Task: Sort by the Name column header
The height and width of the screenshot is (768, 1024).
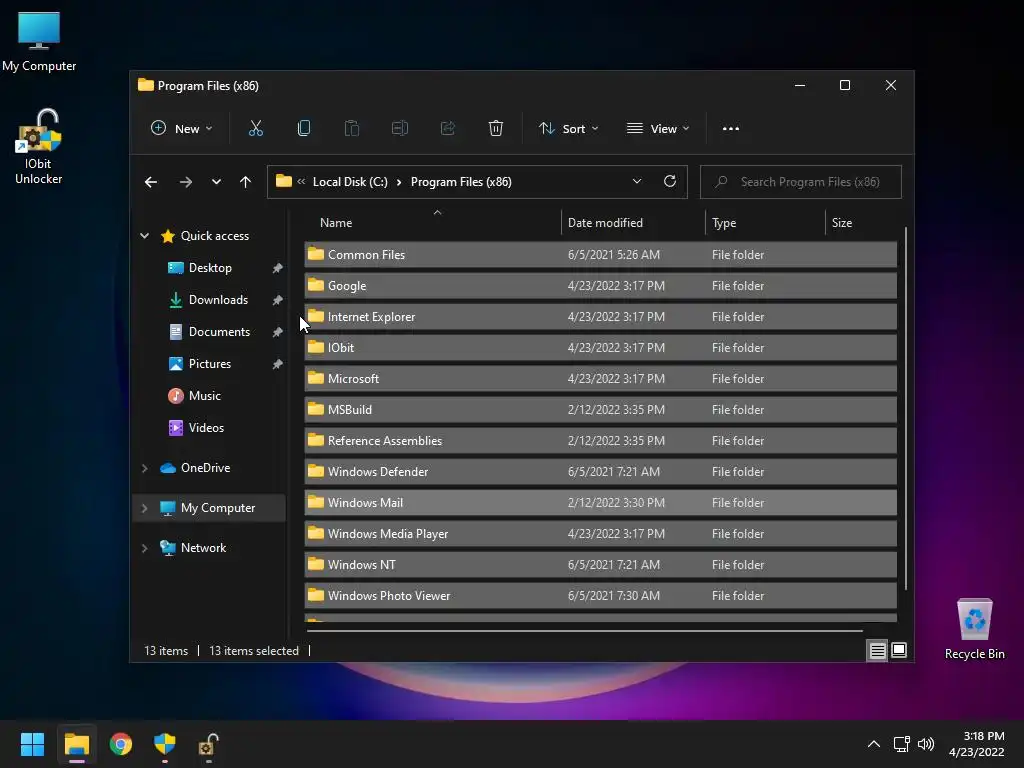Action: (x=432, y=223)
